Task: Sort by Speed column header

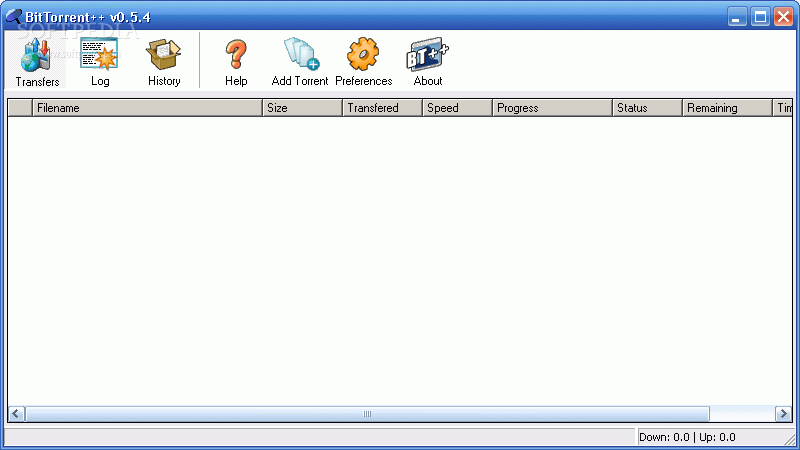Action: click(457, 108)
